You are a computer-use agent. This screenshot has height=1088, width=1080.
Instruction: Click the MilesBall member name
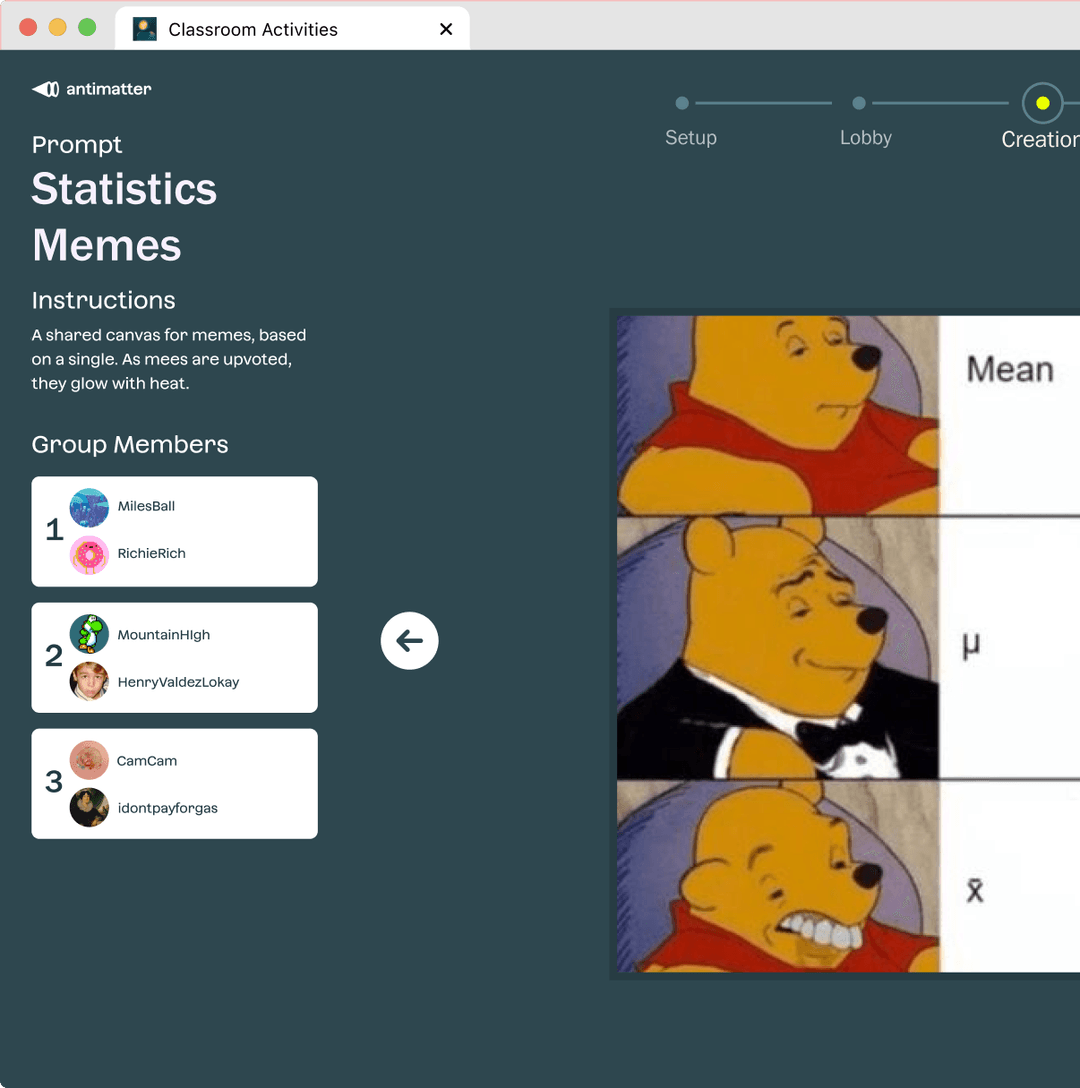(x=146, y=506)
